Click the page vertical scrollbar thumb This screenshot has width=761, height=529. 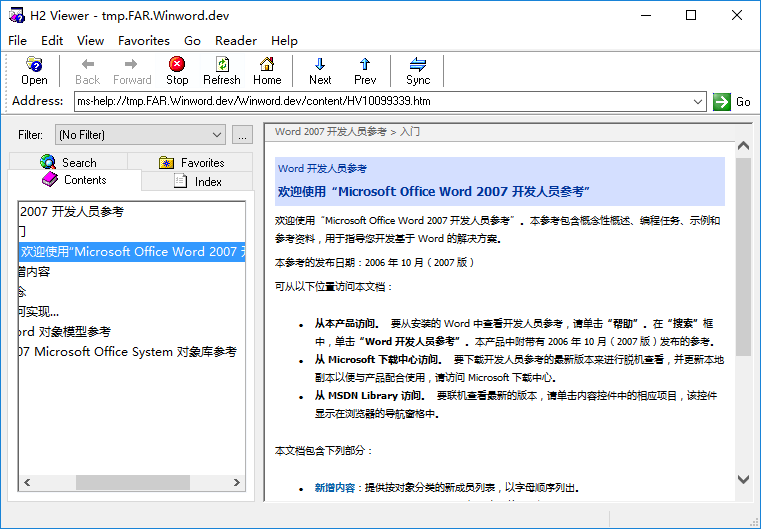743,257
